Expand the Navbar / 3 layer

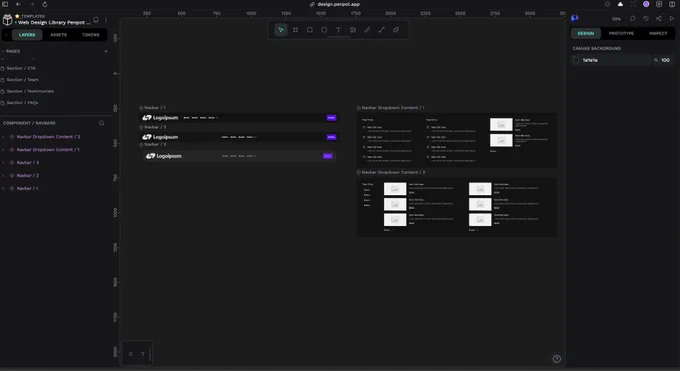pyautogui.click(x=3, y=163)
